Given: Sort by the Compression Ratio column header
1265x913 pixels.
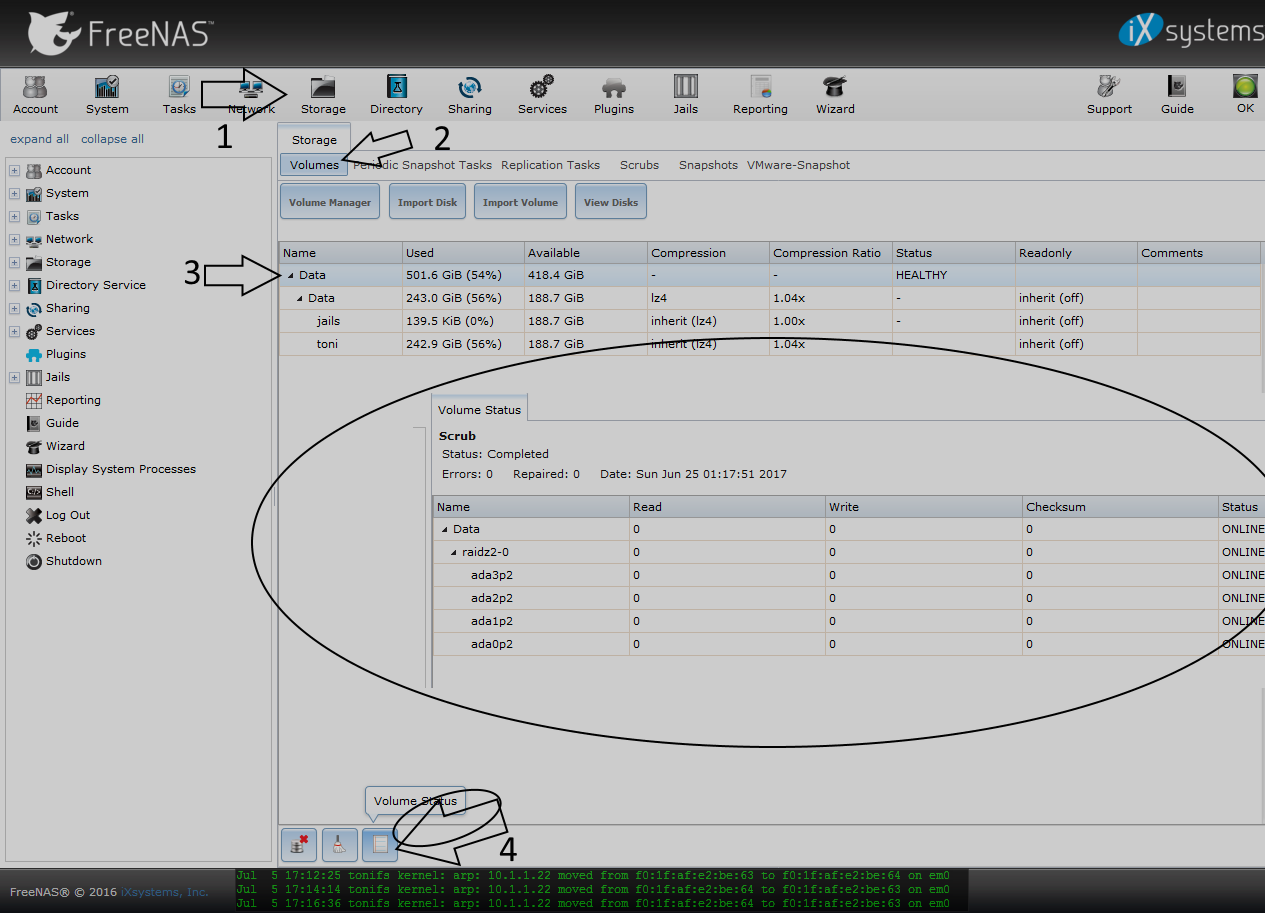Looking at the screenshot, I should pos(830,253).
